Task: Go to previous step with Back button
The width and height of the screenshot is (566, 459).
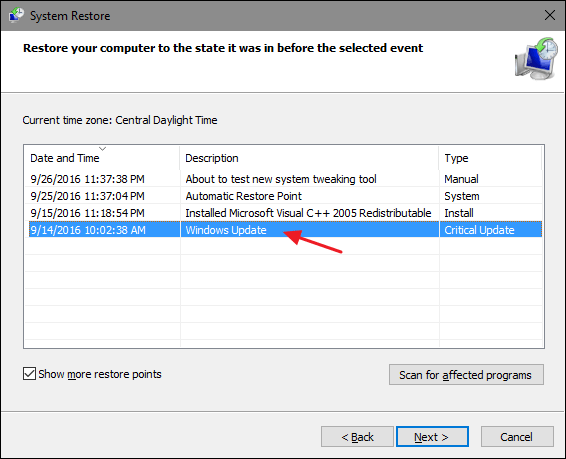Action: 357,437
